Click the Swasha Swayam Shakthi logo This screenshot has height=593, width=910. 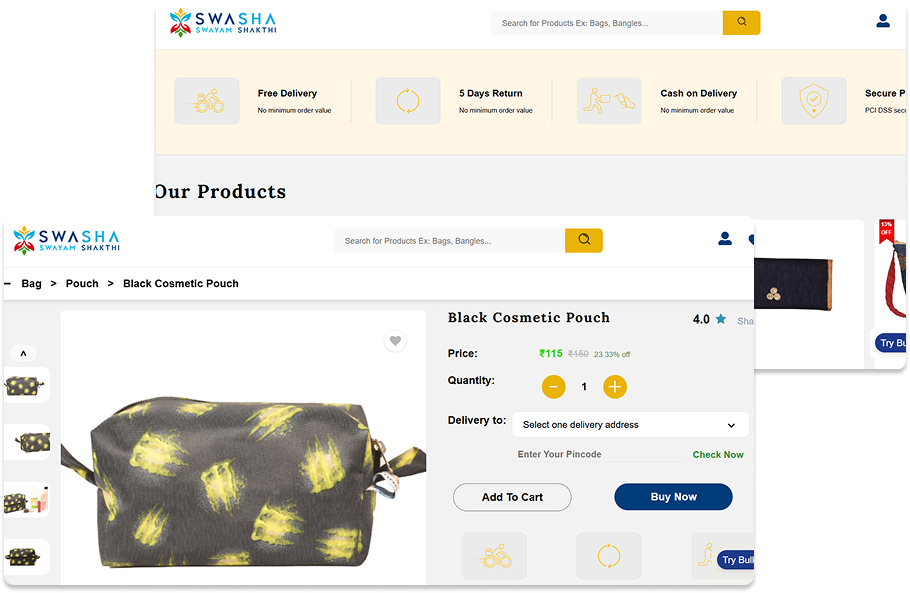tap(64, 240)
